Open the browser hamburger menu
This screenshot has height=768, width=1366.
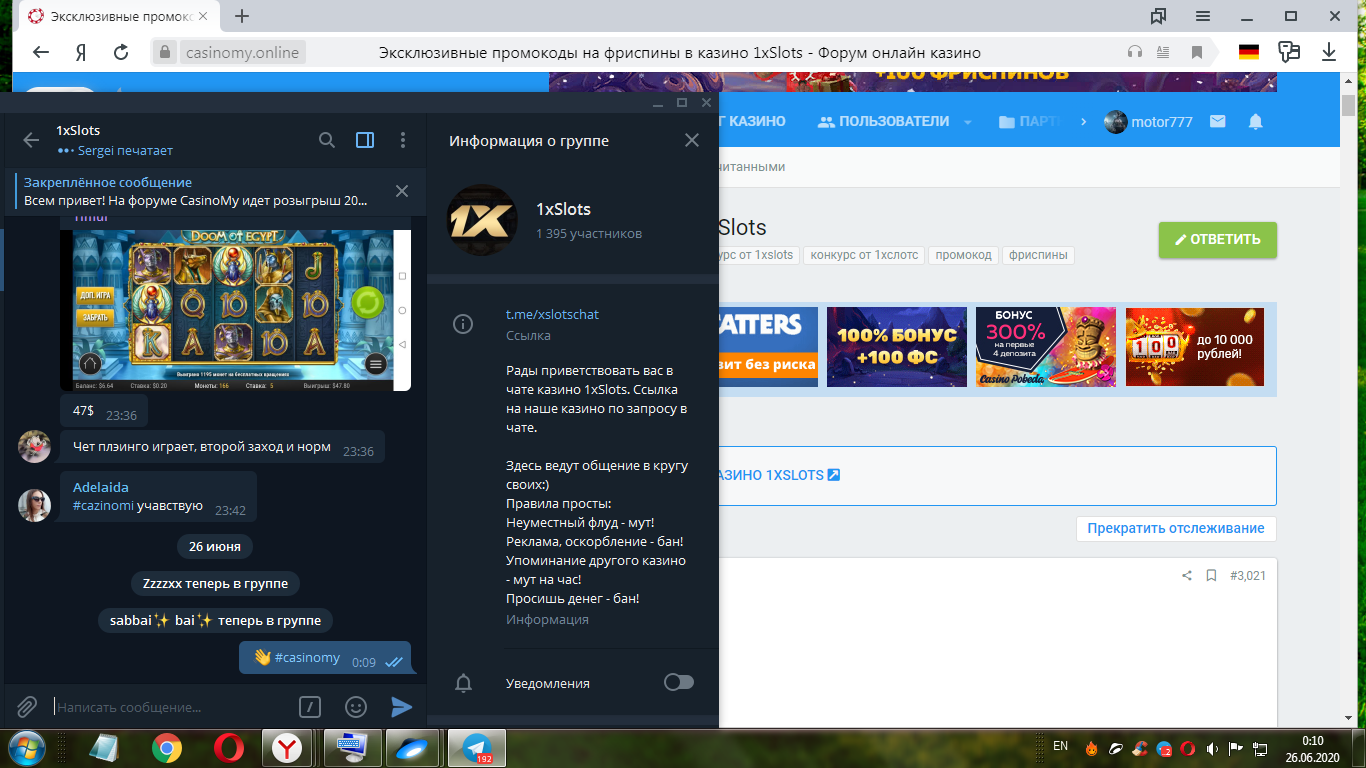(1203, 16)
